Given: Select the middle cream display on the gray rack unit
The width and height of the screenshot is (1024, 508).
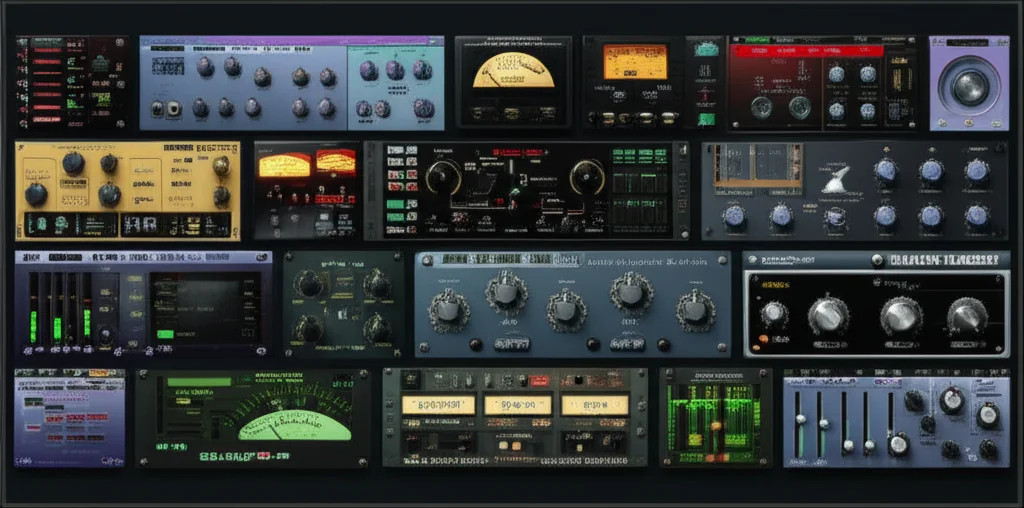Looking at the screenshot, I should click(x=518, y=405).
